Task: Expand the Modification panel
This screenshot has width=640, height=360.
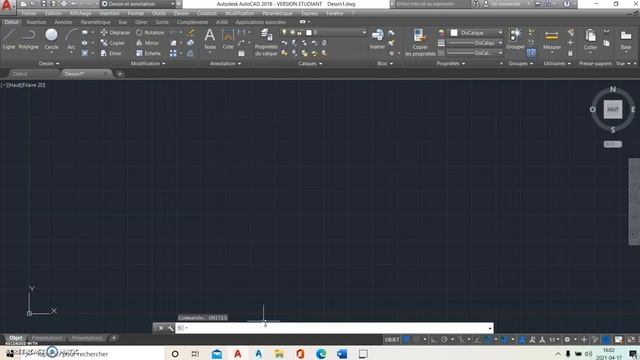Action: coord(148,63)
